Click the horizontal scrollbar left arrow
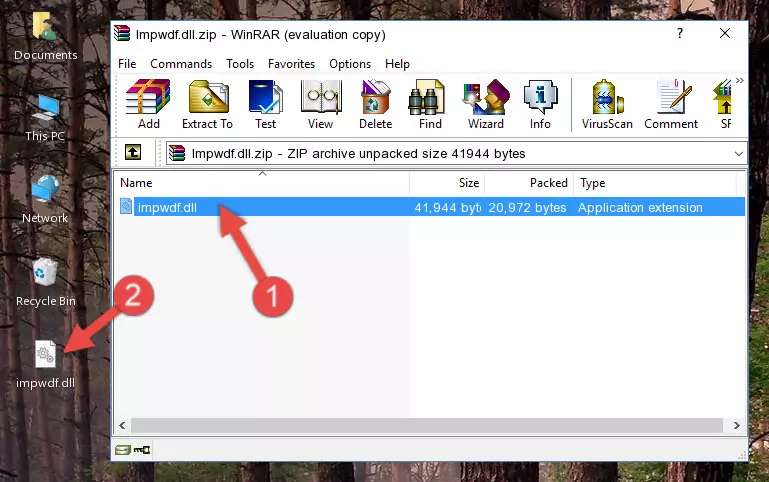This screenshot has width=769, height=482. click(x=122, y=426)
